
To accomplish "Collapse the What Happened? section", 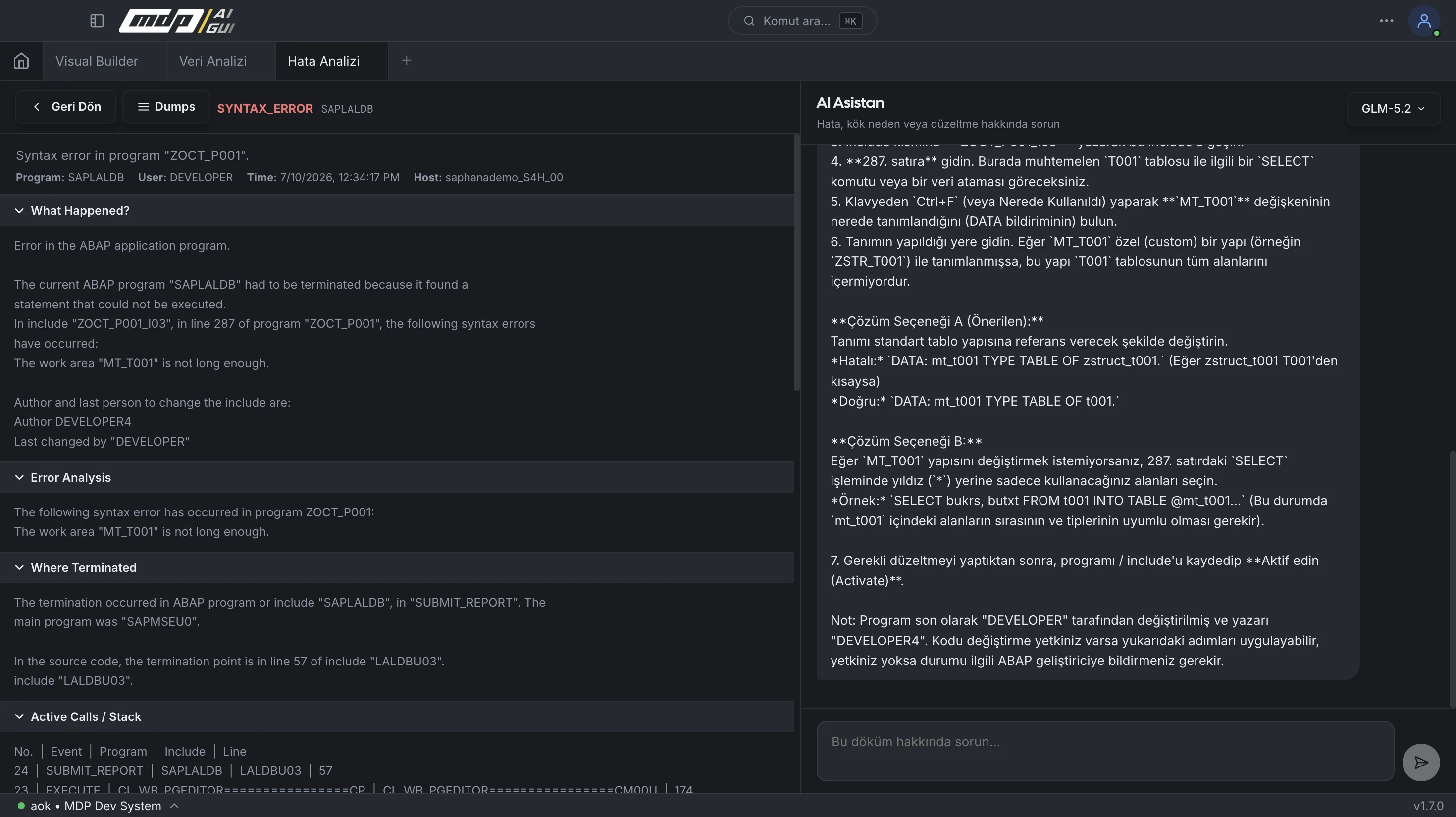I will click(x=397, y=211).
